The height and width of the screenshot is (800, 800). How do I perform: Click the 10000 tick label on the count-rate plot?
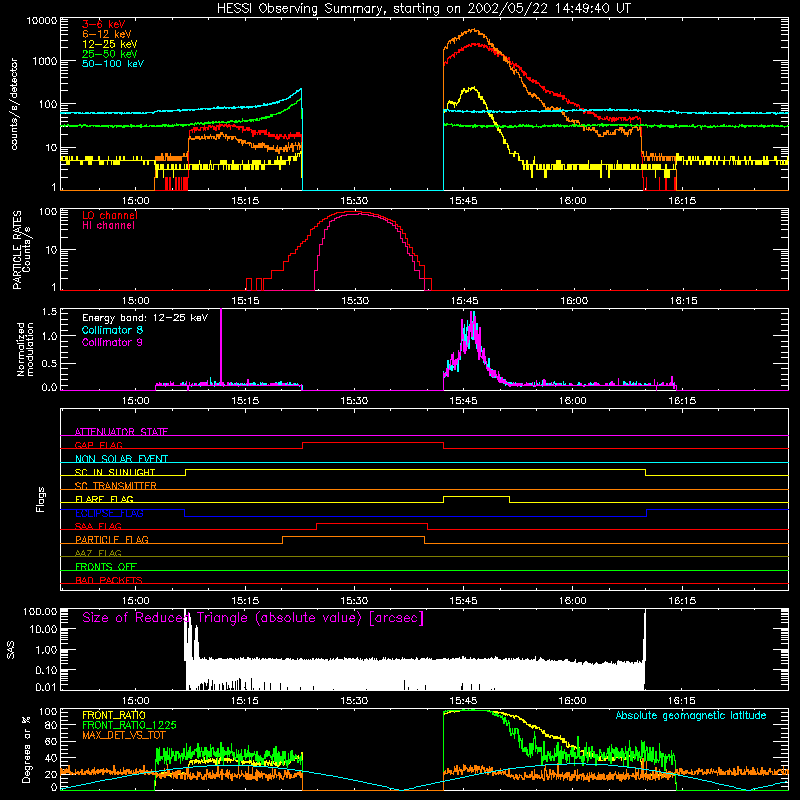42,21
